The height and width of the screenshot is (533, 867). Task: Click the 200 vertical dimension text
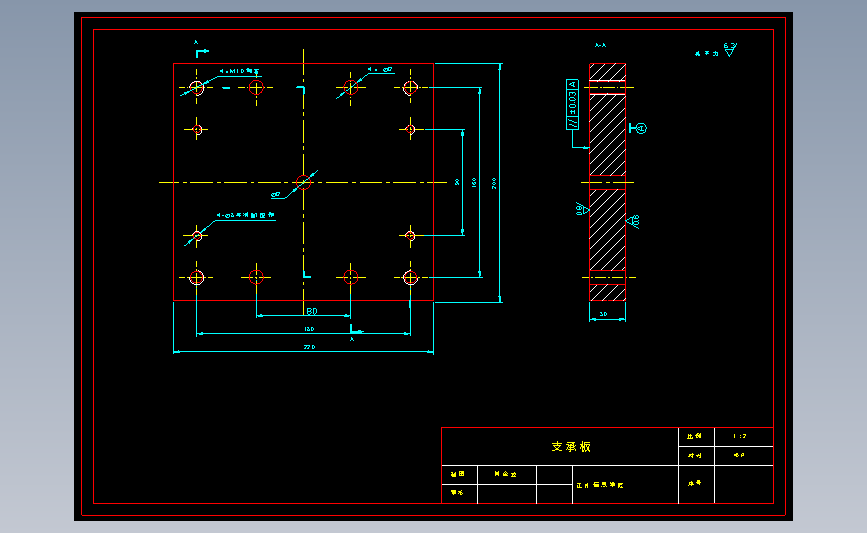(494, 184)
